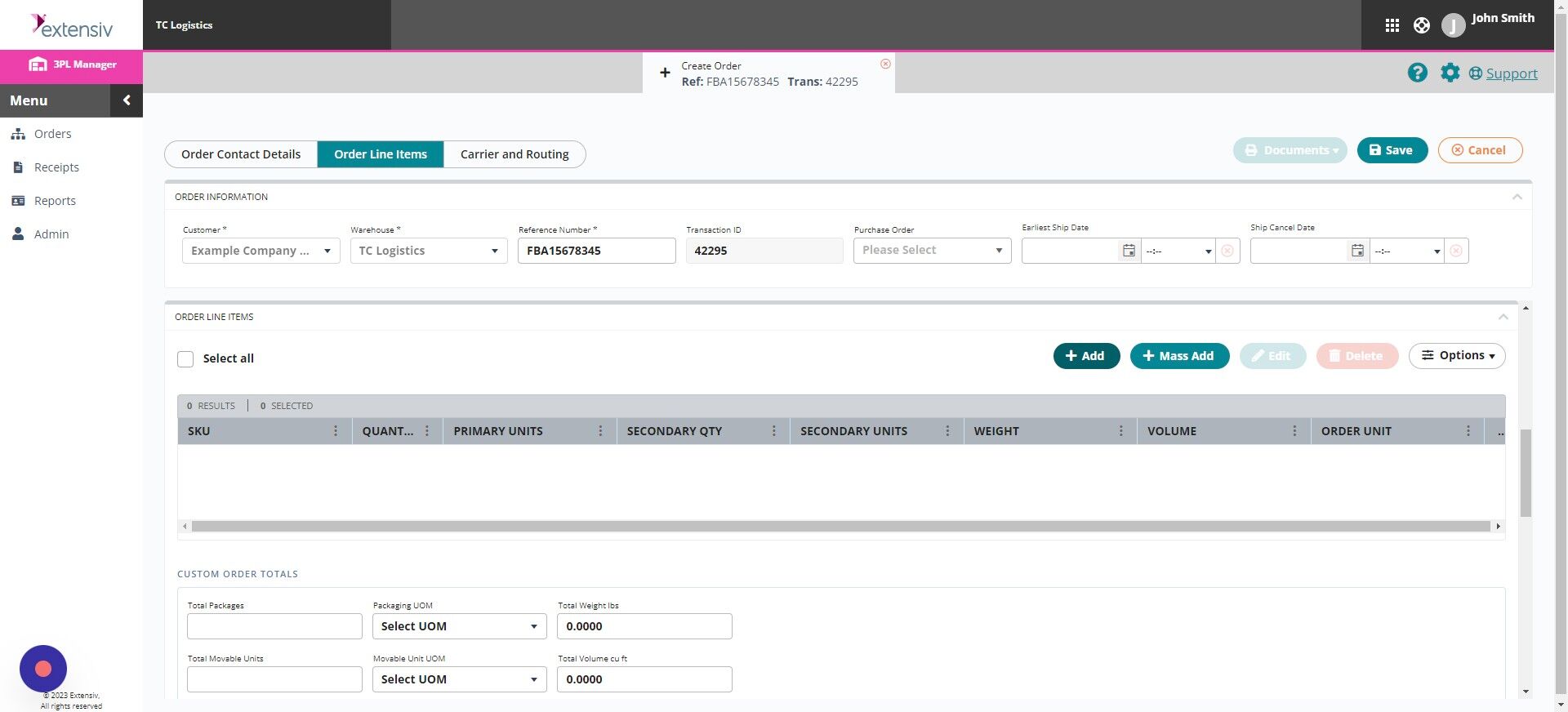Switch to Order Contact Details tab
1568x712 pixels.
click(x=241, y=154)
